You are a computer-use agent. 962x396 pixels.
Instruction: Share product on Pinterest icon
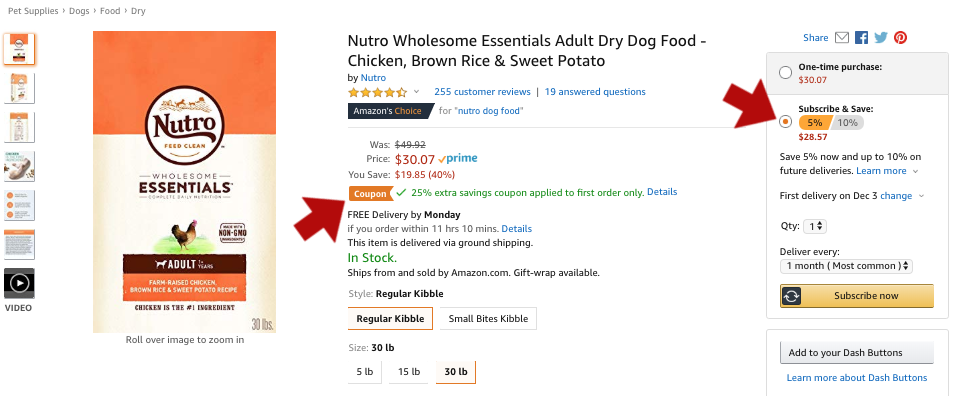[x=900, y=37]
